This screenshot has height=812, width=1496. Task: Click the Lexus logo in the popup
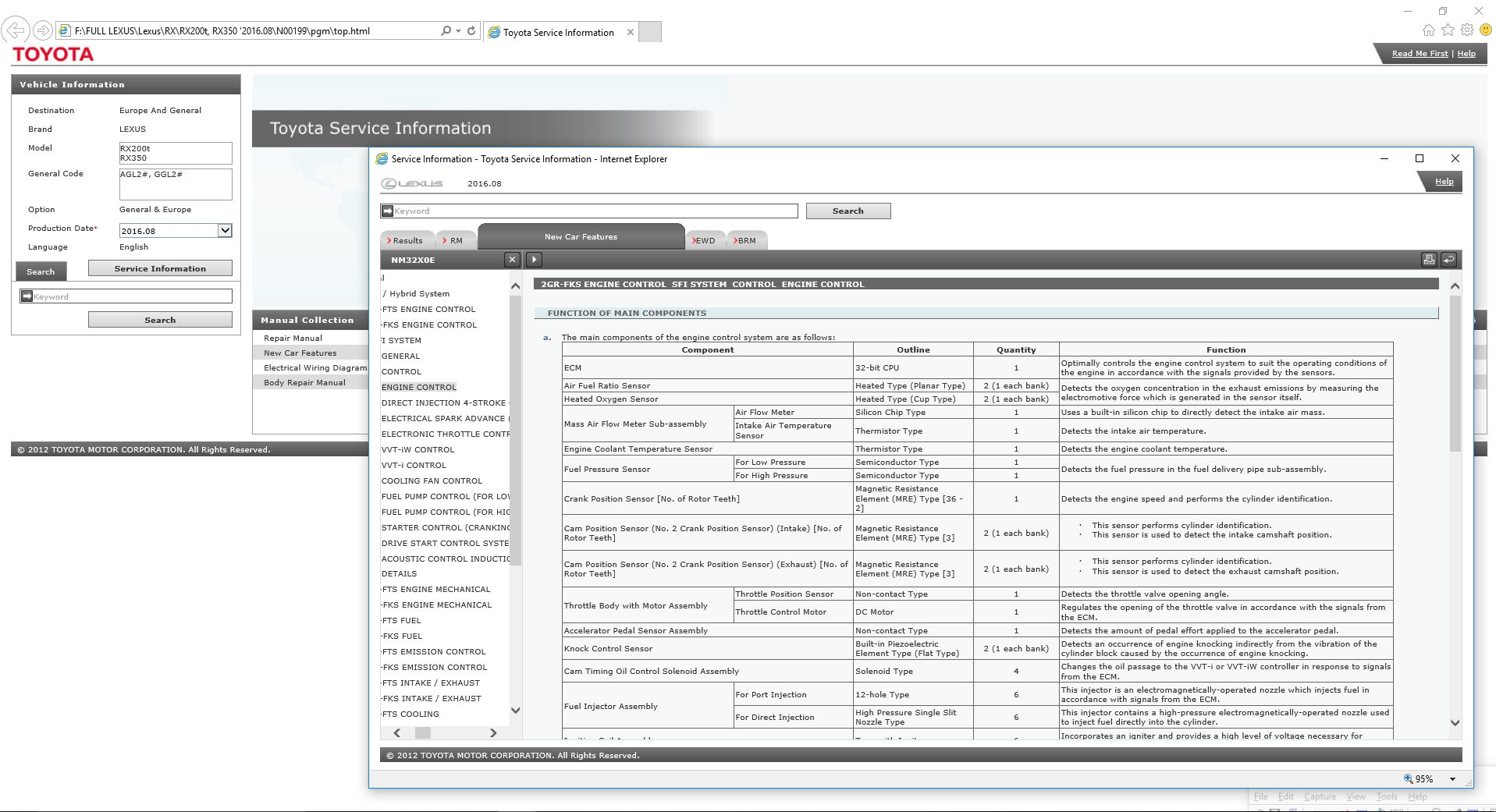click(x=412, y=183)
